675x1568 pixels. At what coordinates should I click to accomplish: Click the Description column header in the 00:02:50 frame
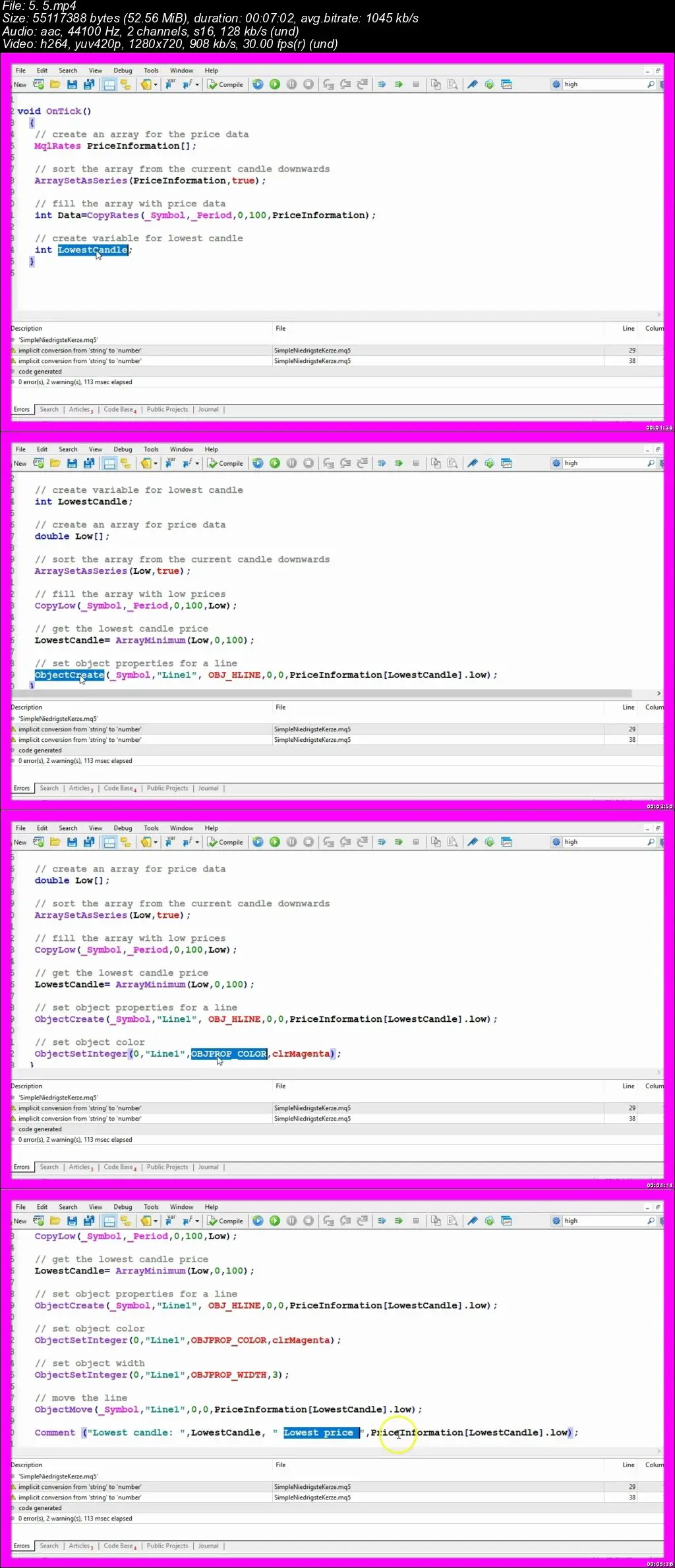click(x=26, y=708)
